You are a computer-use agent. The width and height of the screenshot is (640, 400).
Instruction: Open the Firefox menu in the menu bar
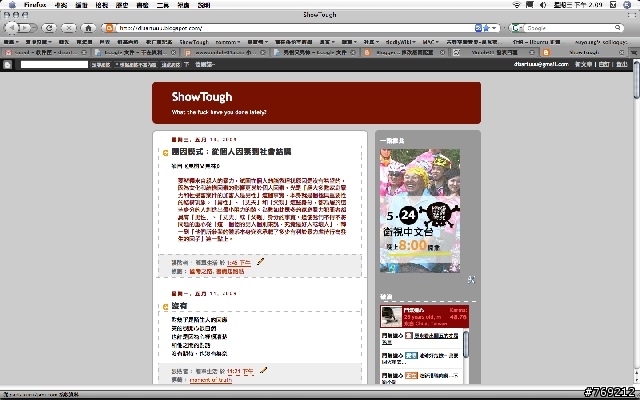tap(35, 5)
